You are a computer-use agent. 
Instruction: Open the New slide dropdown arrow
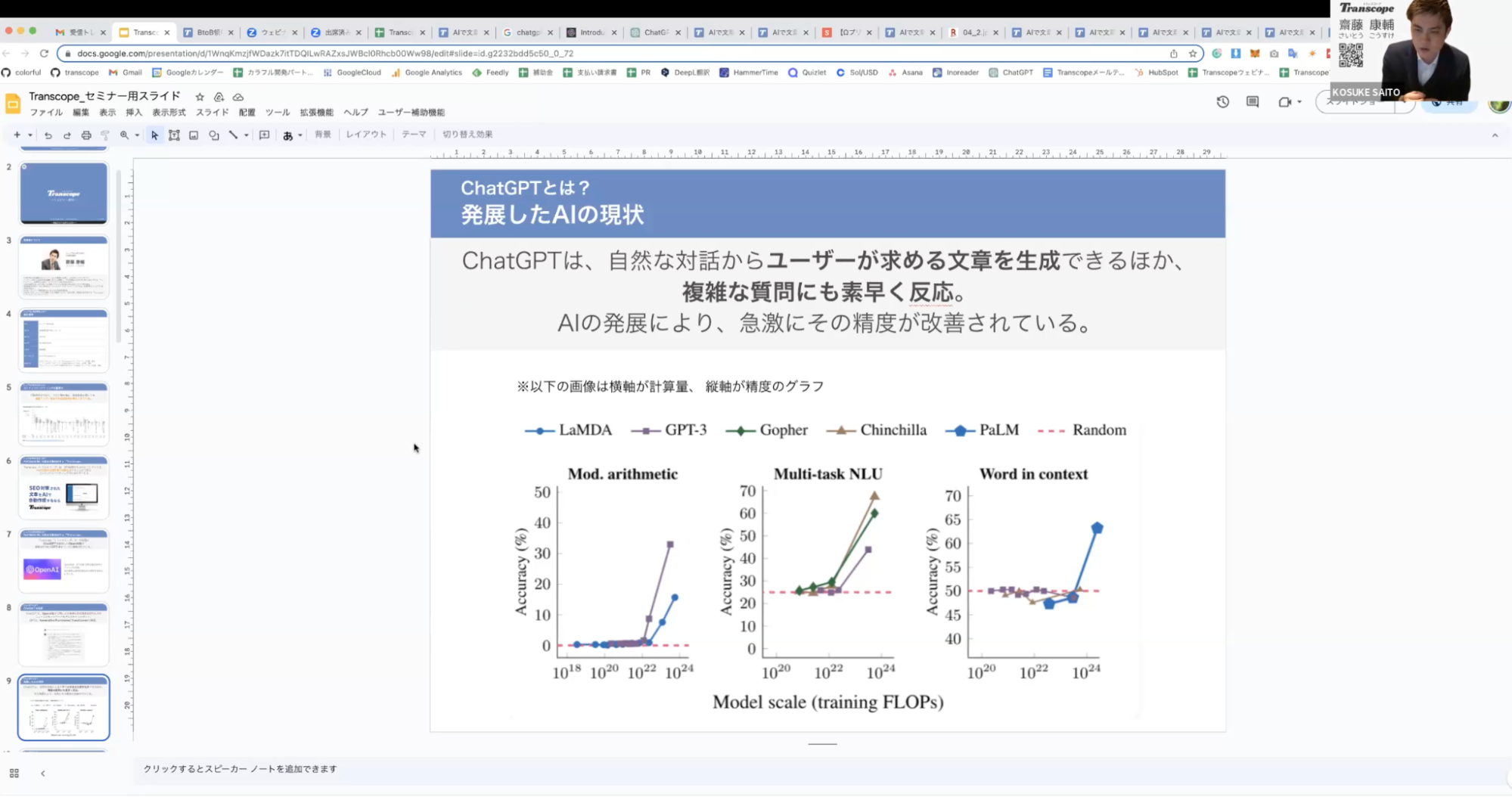coord(30,135)
